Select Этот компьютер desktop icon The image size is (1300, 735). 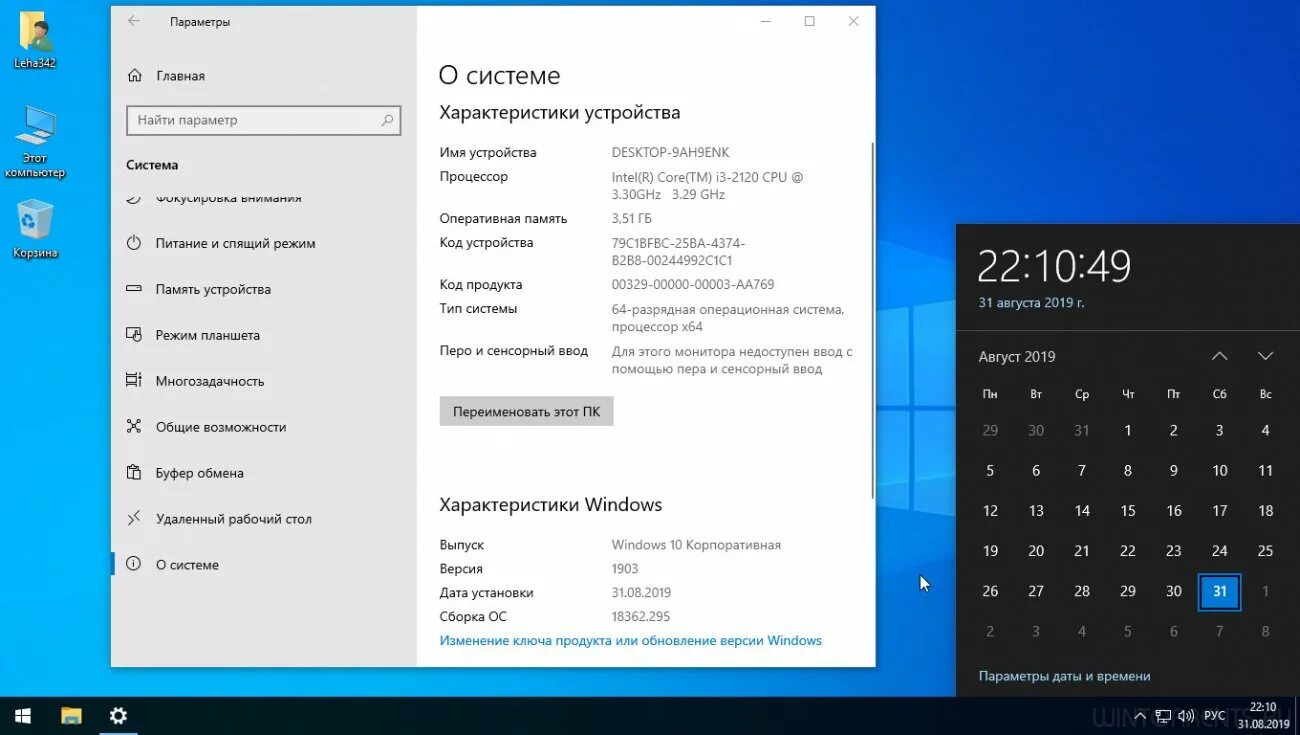pos(35,141)
